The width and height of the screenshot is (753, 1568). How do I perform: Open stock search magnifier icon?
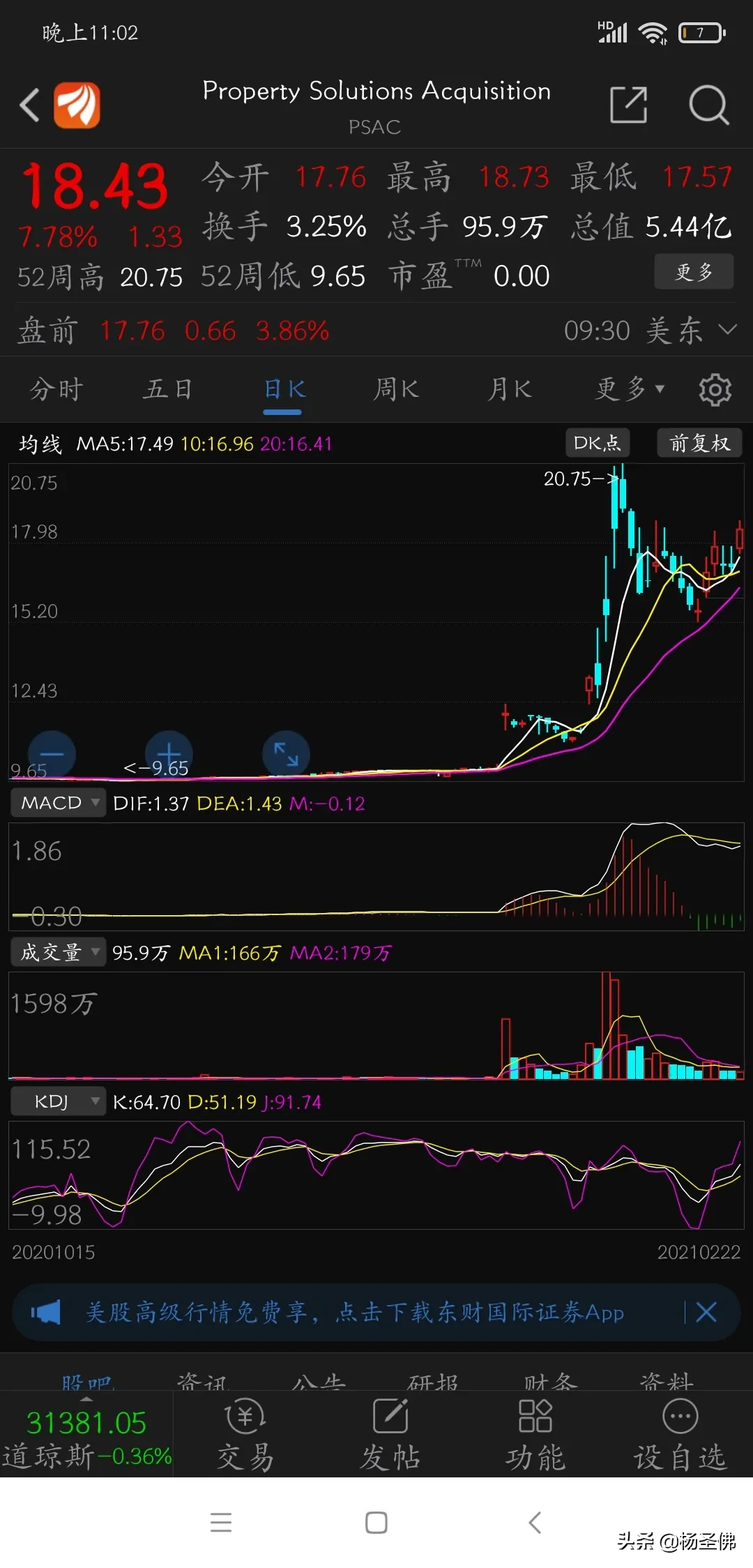[x=708, y=105]
